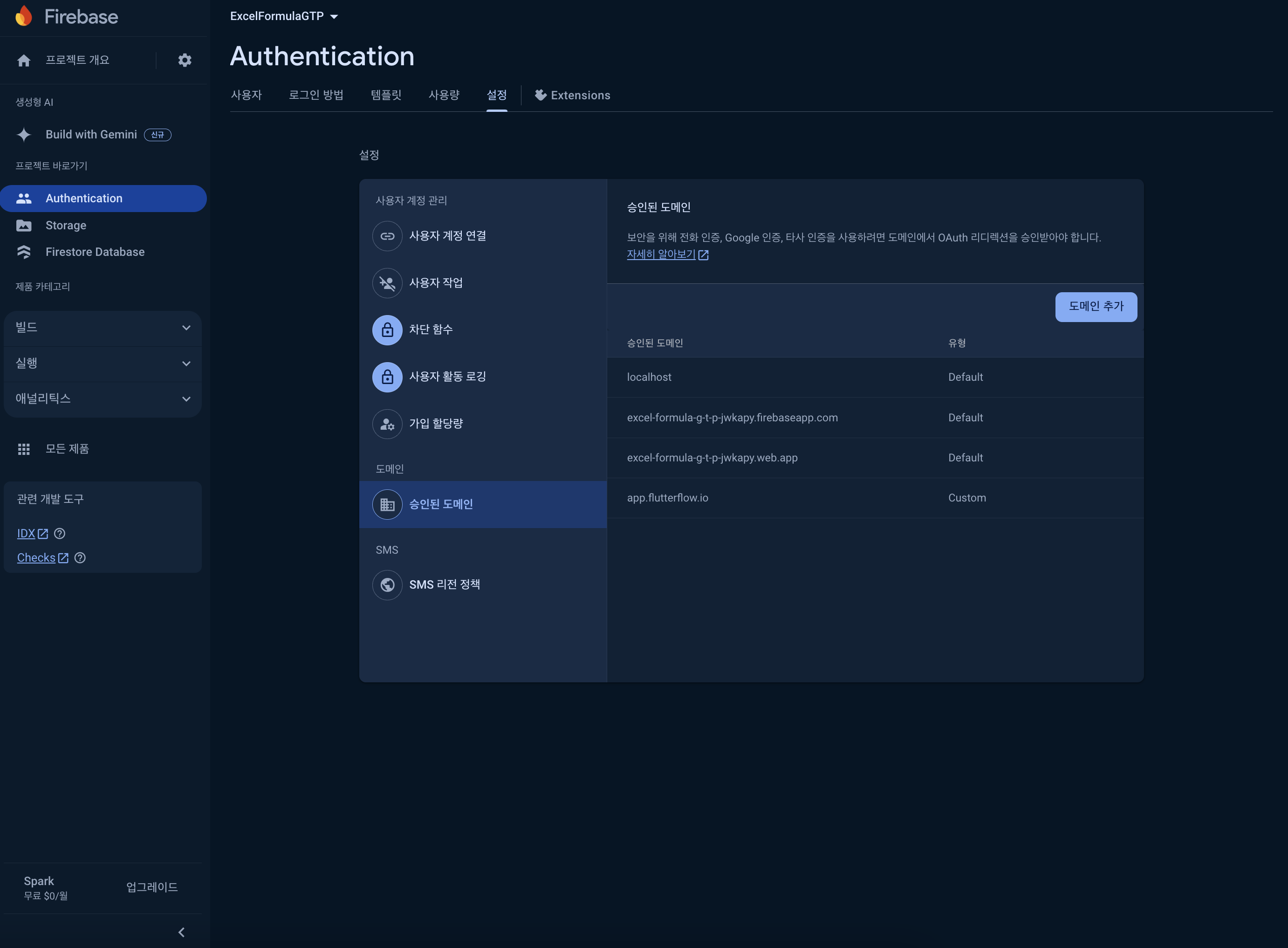The height and width of the screenshot is (948, 1288).
Task: Expand the 애널리틱스 category
Action: coord(103,399)
